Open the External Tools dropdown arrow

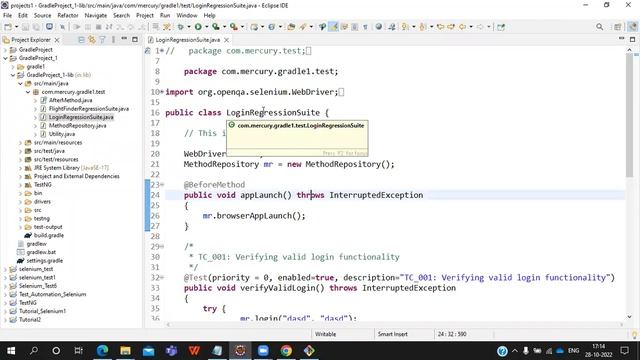pyautogui.click(x=242, y=27)
